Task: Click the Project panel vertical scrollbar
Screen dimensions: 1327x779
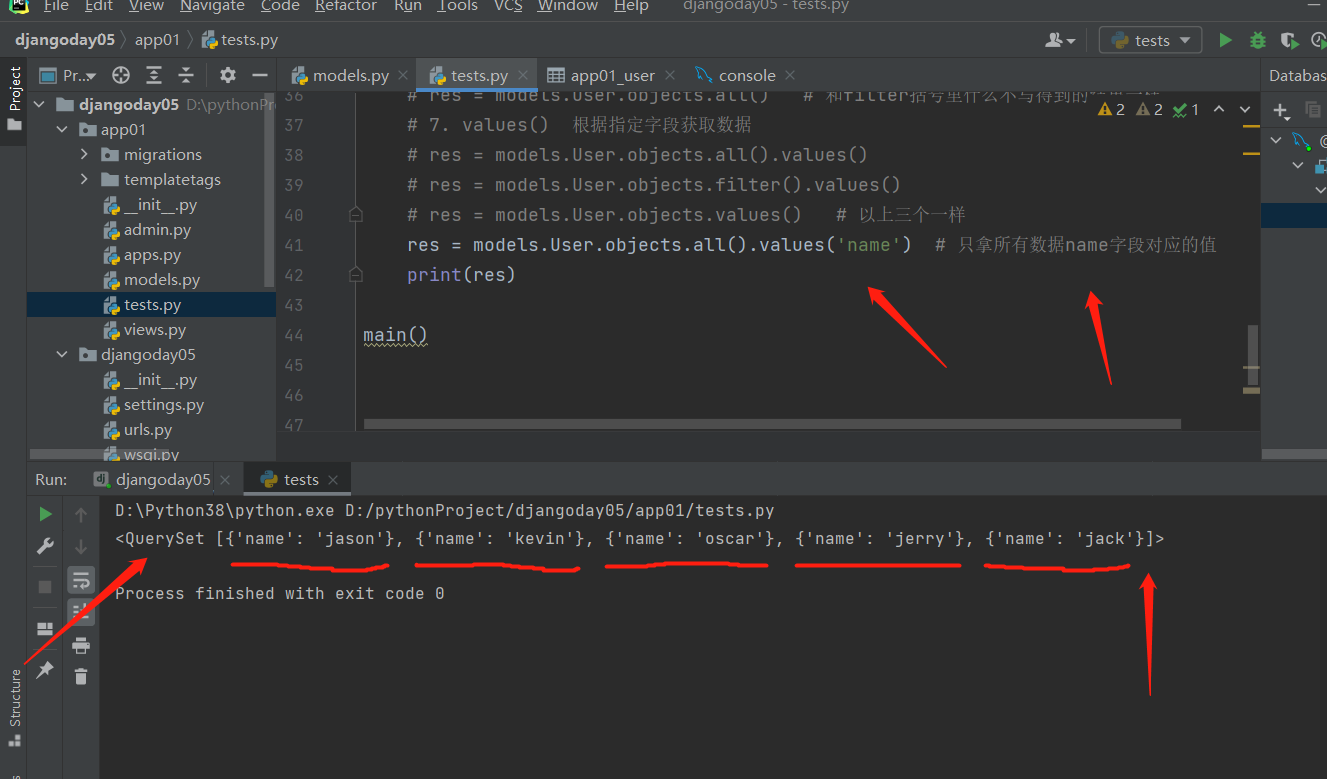Action: click(x=269, y=190)
